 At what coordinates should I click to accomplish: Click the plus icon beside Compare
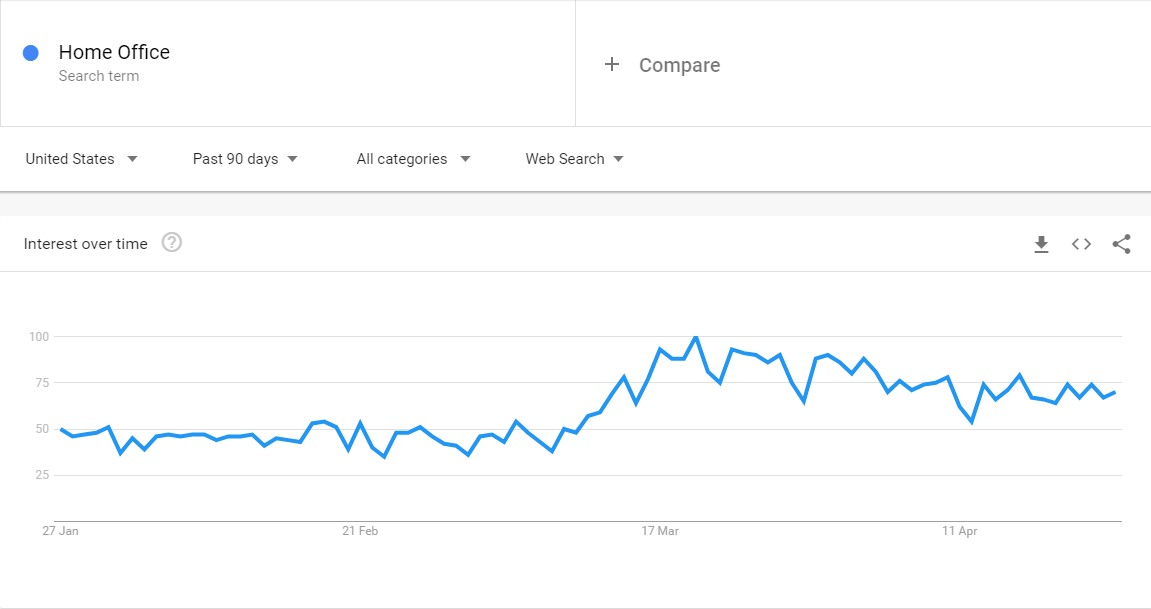[x=612, y=65]
